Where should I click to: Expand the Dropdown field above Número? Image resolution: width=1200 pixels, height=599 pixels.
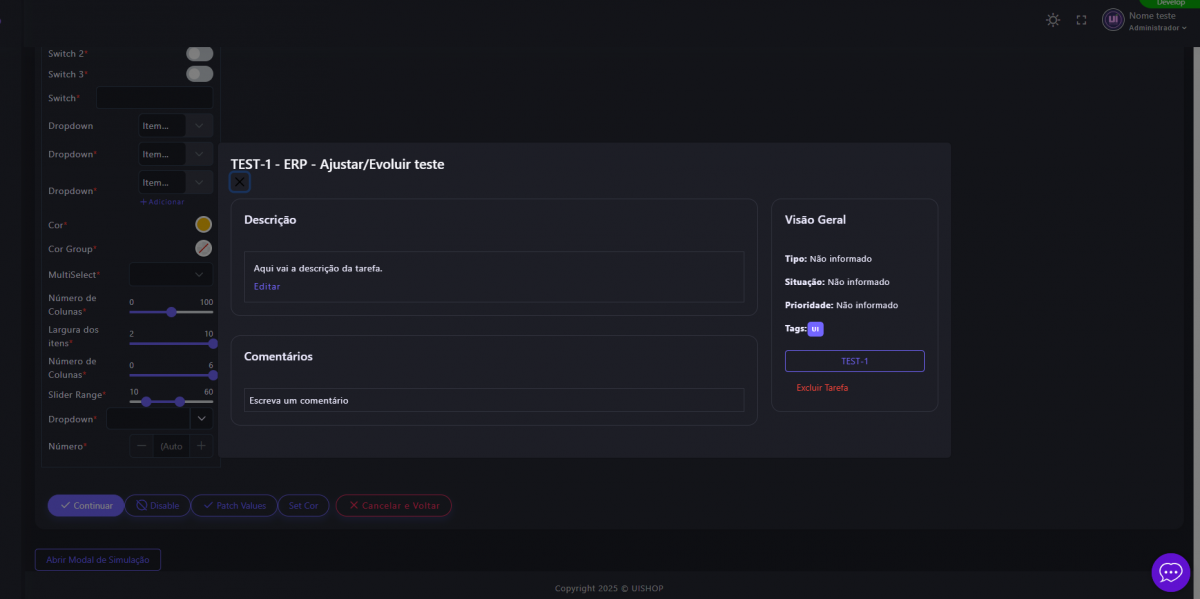(x=201, y=419)
